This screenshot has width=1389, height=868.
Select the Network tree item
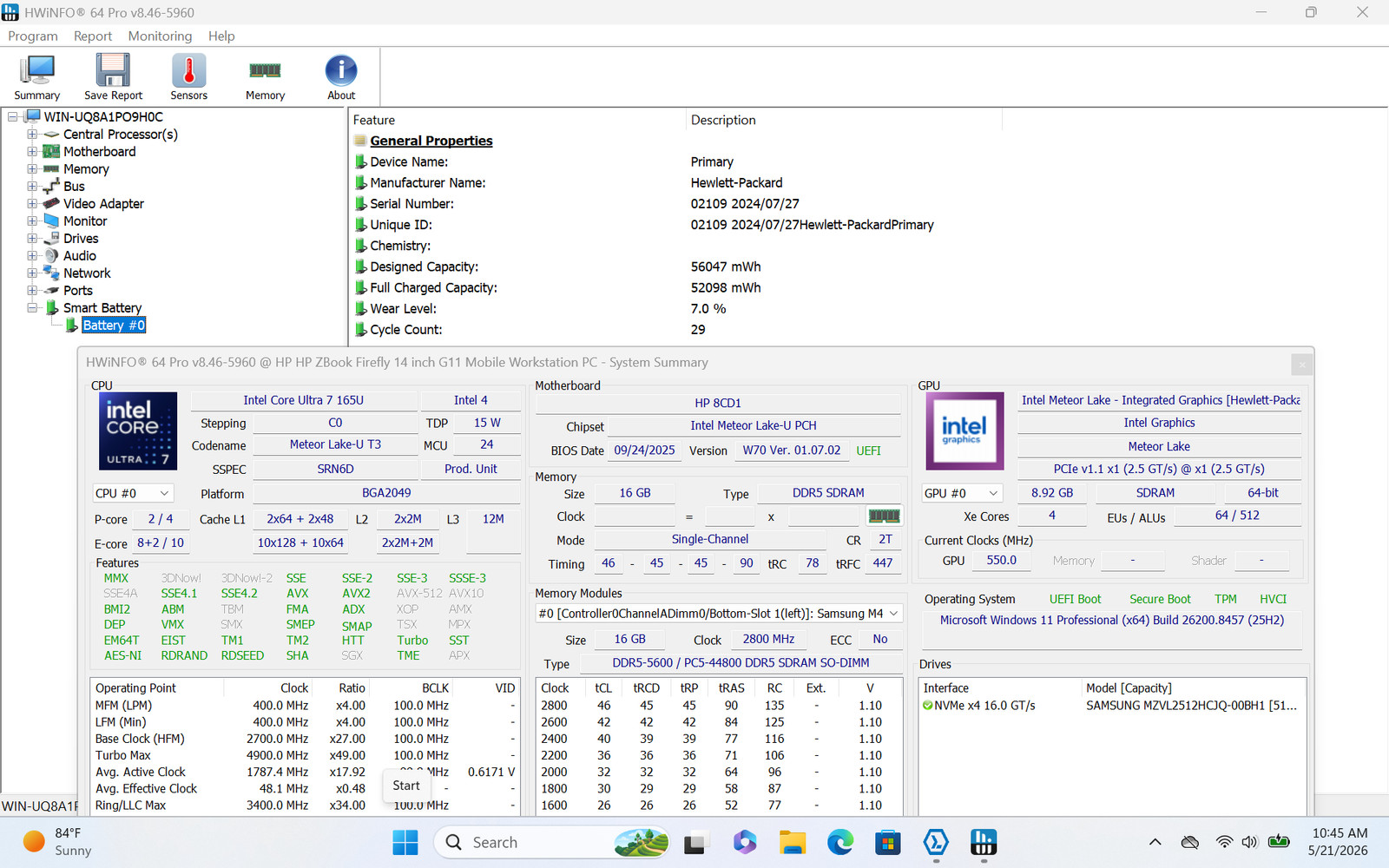pos(87,273)
